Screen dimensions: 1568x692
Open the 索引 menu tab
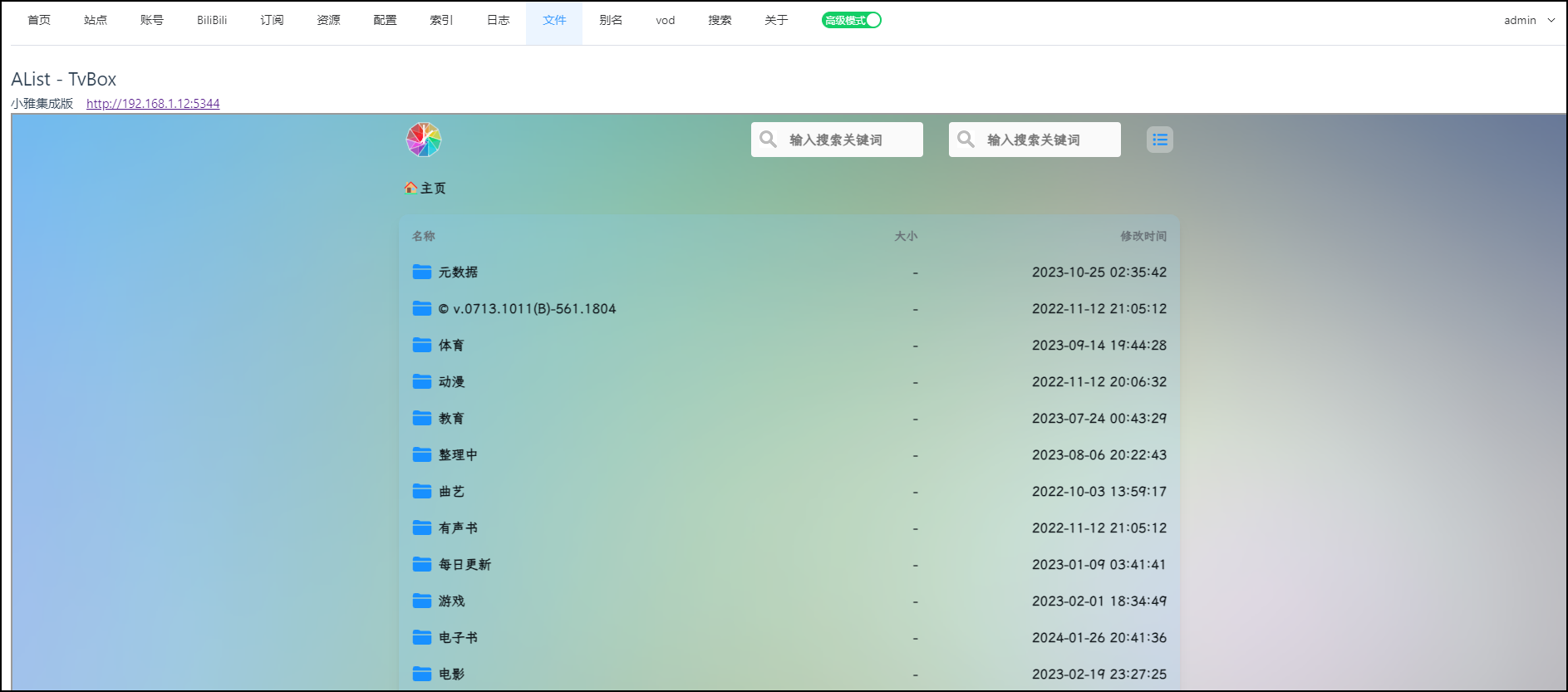coord(441,20)
